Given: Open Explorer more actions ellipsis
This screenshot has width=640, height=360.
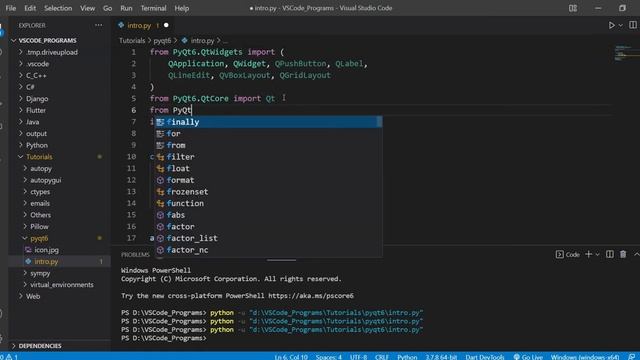Looking at the screenshot, I should click(98, 25).
